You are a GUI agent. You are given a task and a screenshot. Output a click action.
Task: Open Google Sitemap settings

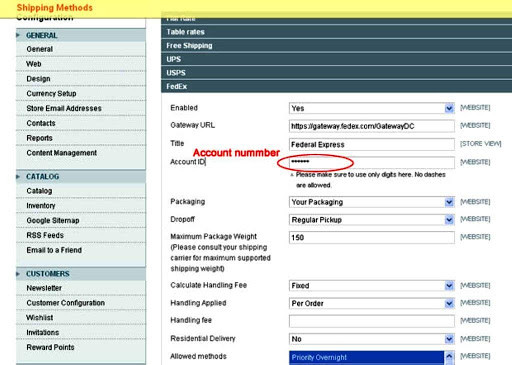click(x=81, y=220)
